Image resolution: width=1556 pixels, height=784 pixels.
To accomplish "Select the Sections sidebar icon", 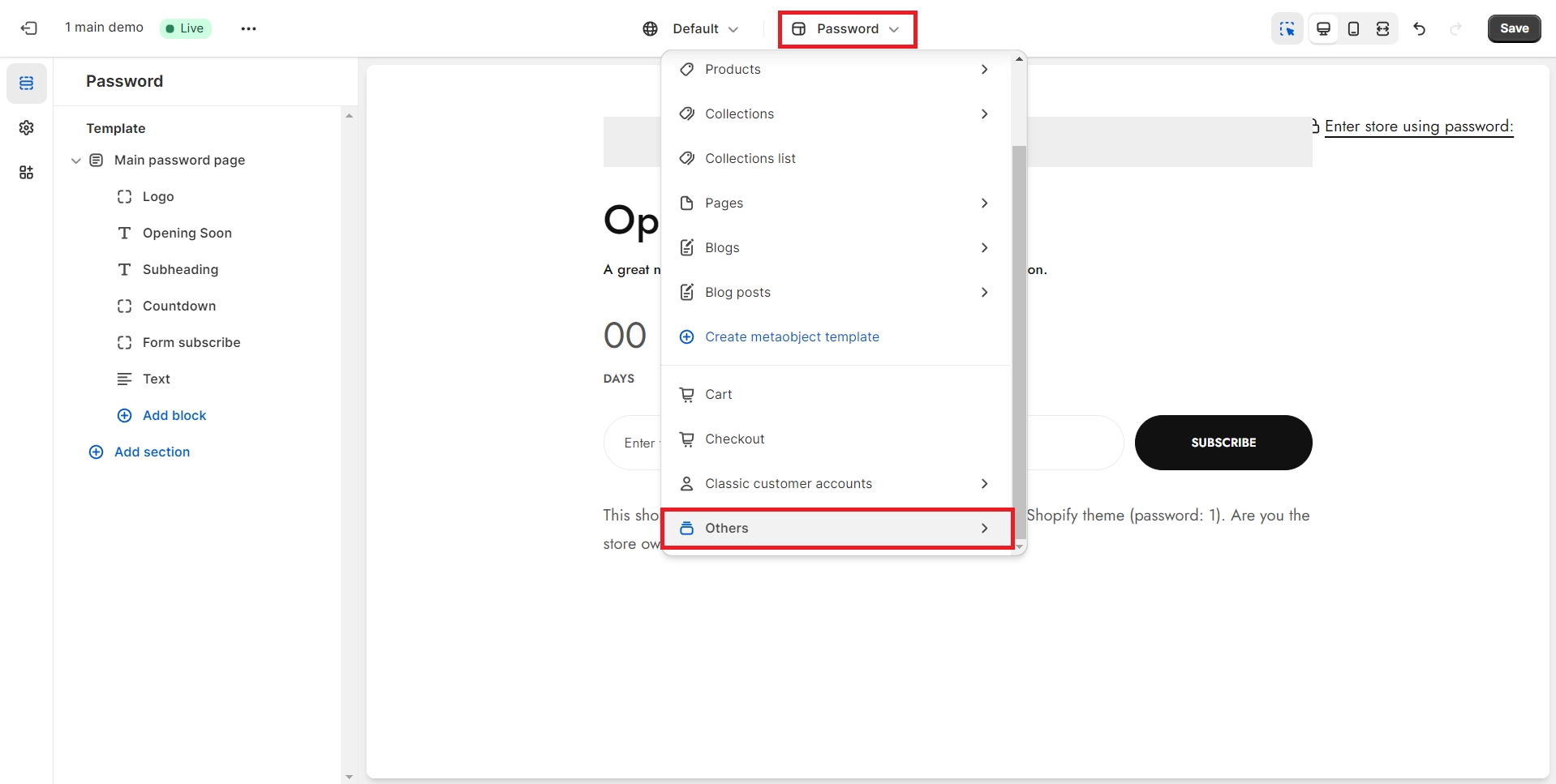I will [27, 84].
